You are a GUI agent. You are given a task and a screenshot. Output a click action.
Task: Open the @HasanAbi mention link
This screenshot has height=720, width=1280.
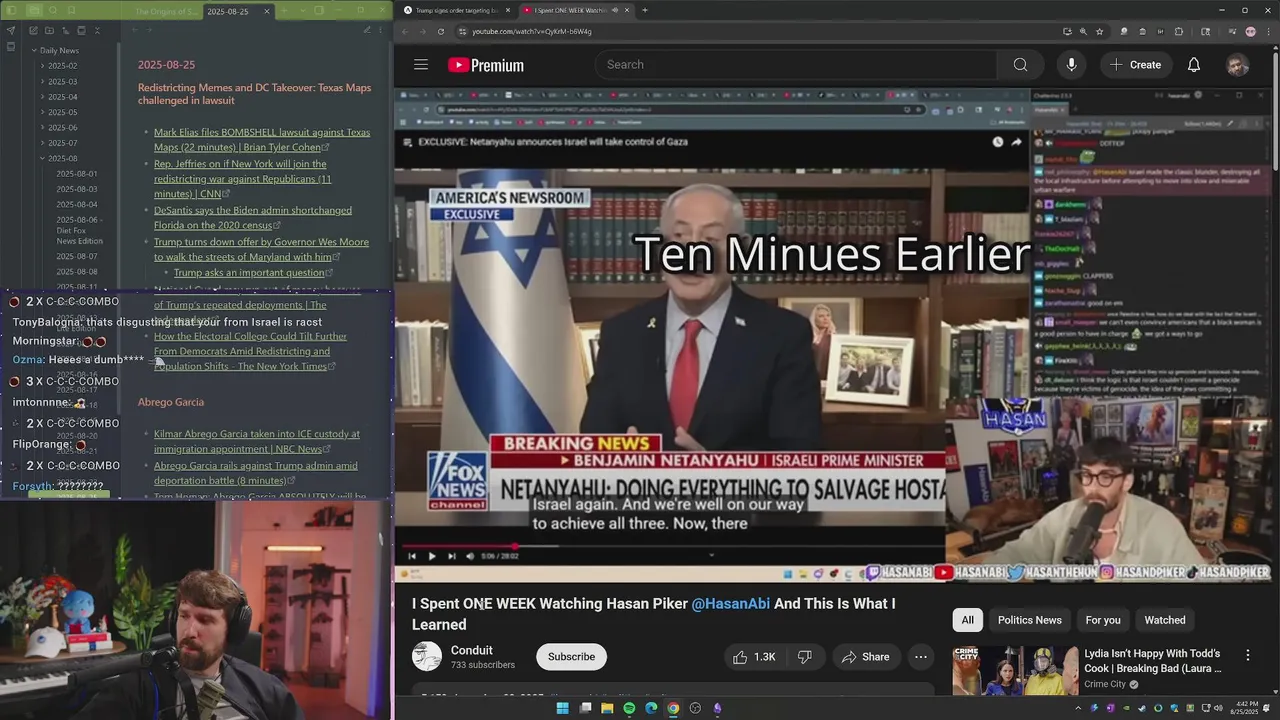tap(731, 604)
